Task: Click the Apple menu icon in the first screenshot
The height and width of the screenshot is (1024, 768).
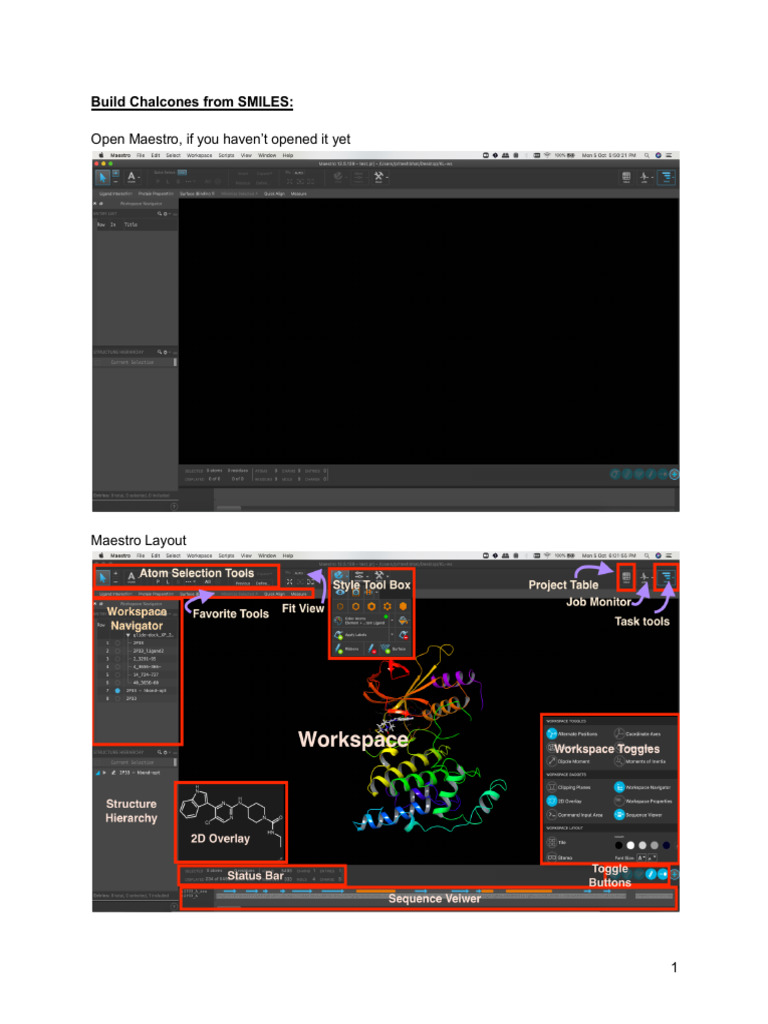Action: point(101,155)
